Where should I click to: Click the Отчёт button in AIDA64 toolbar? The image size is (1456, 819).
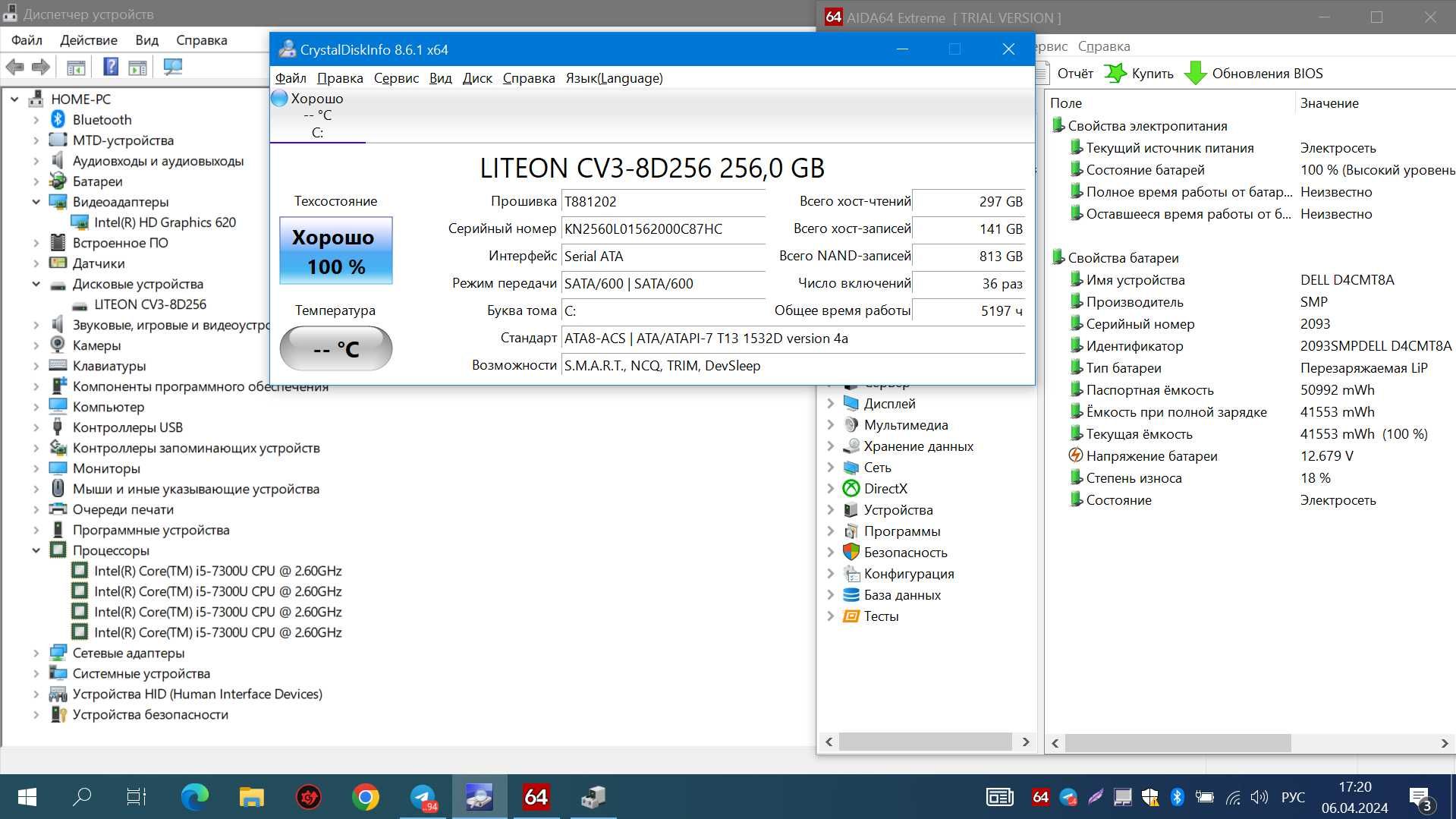(x=1075, y=73)
